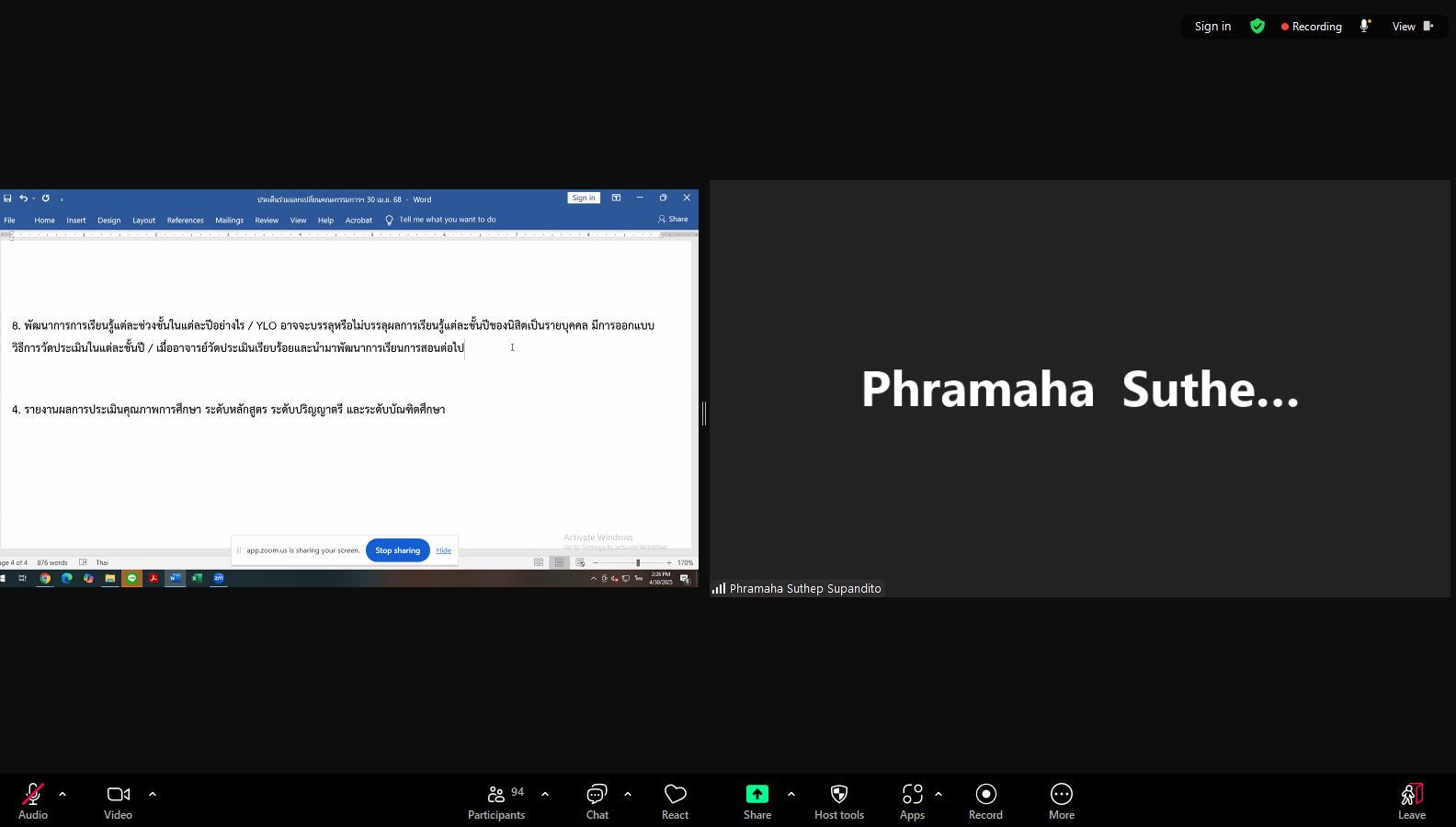
Task: Open Google Chrome from taskbar
Action: [x=45, y=578]
